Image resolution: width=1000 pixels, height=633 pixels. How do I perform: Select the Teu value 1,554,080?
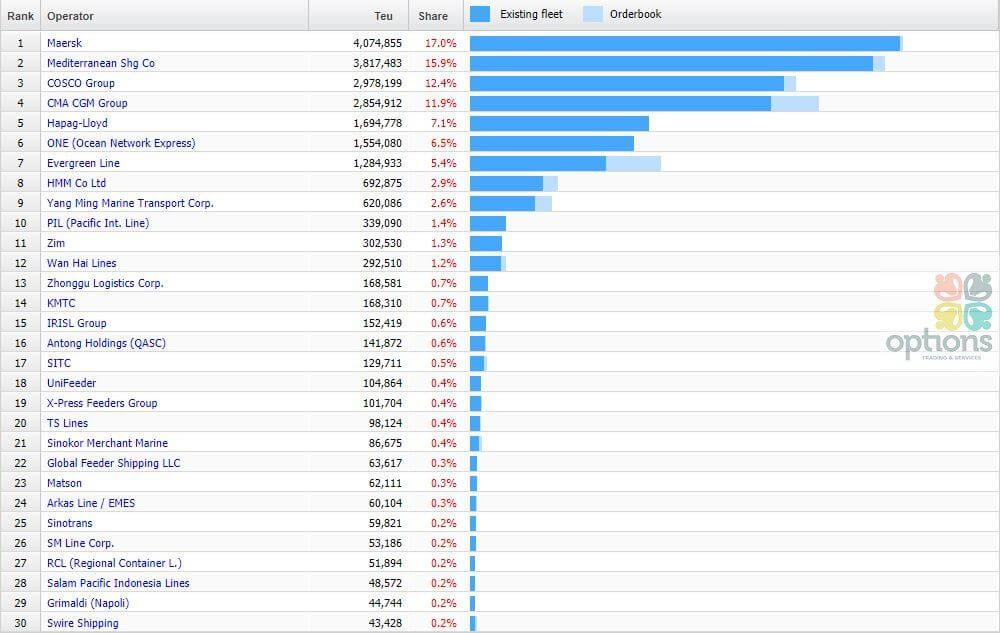378,143
